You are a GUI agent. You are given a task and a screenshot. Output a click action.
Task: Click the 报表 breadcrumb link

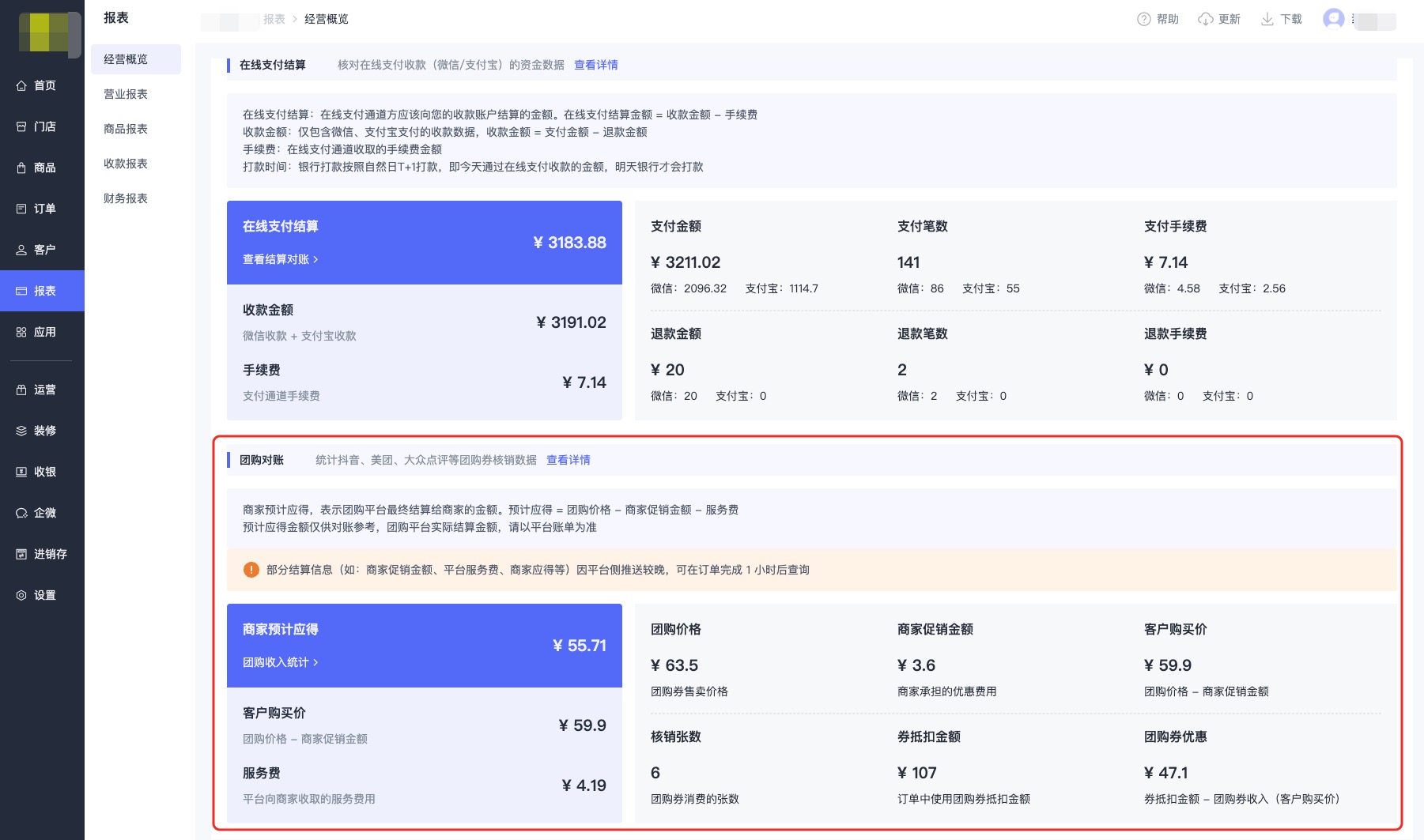[274, 19]
